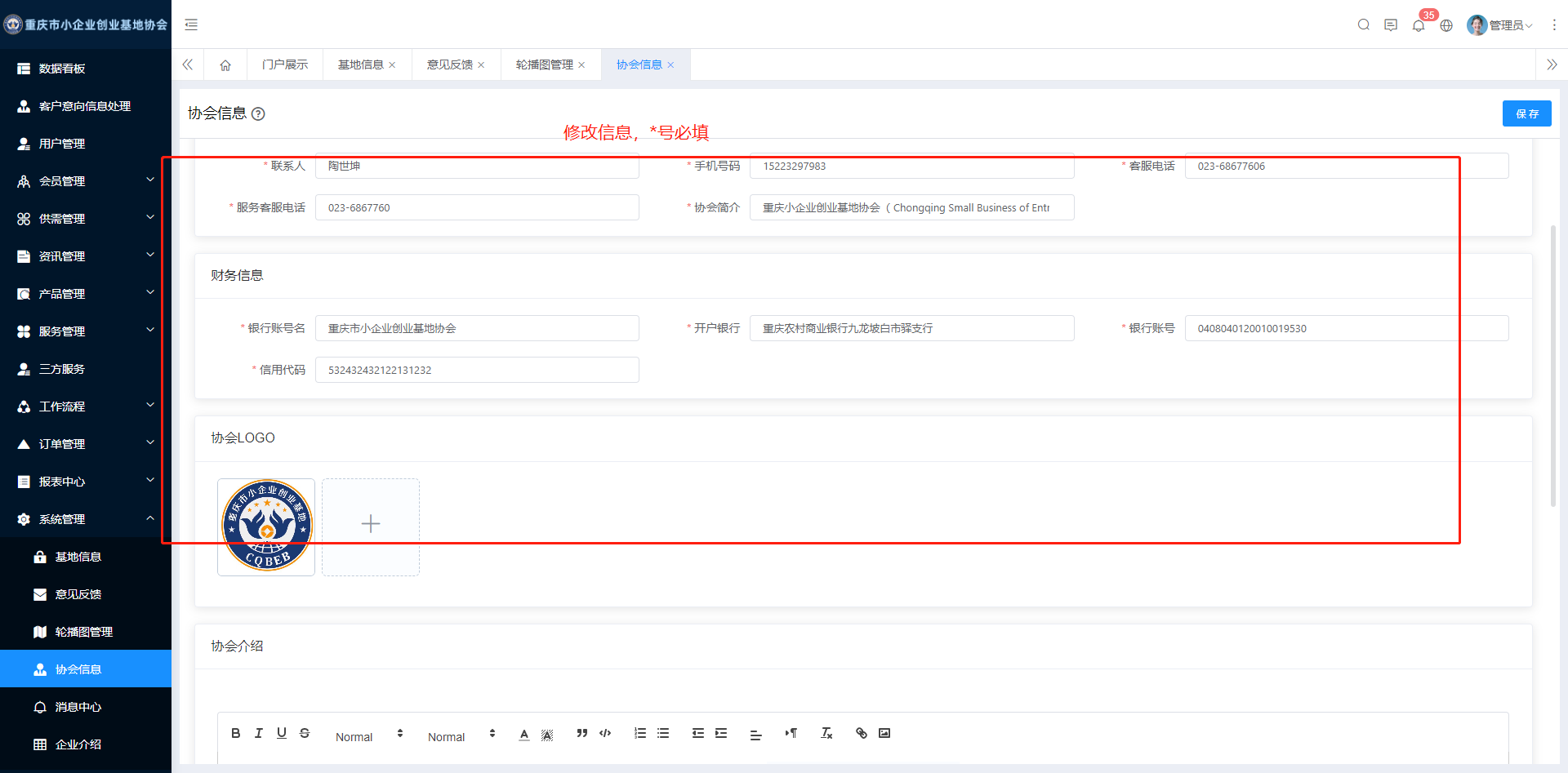Open 消息中心 in the sidebar
Viewport: 1568px width, 773px height.
pos(86,707)
